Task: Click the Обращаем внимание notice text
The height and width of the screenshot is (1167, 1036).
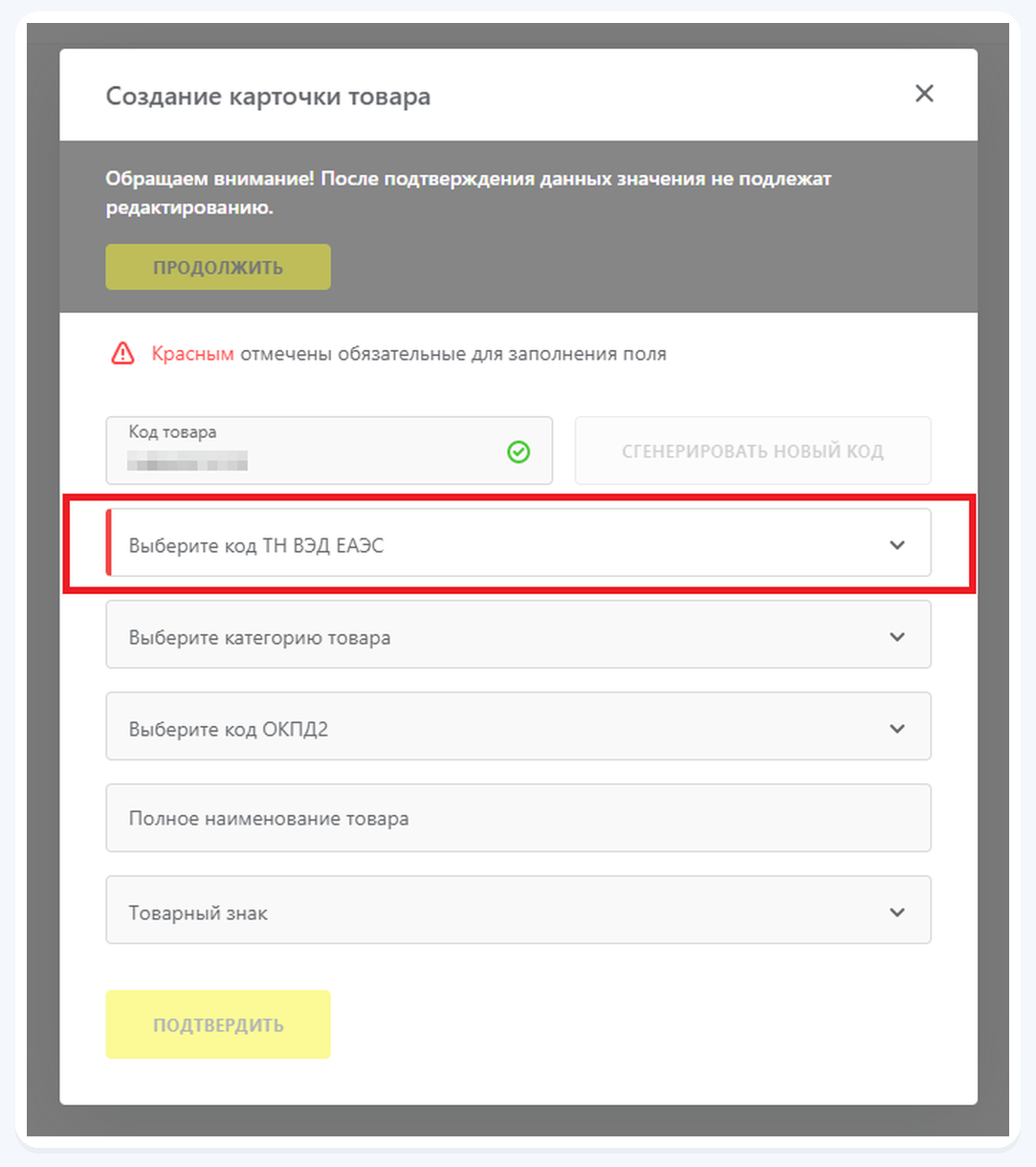Action: 469,193
